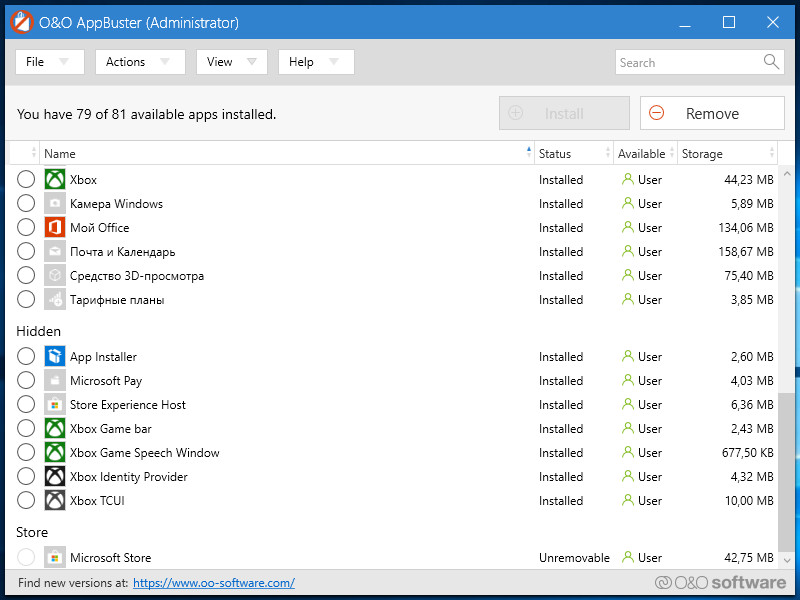The image size is (800, 600).
Task: Open the oo-software.com link
Action: pyautogui.click(x=214, y=583)
